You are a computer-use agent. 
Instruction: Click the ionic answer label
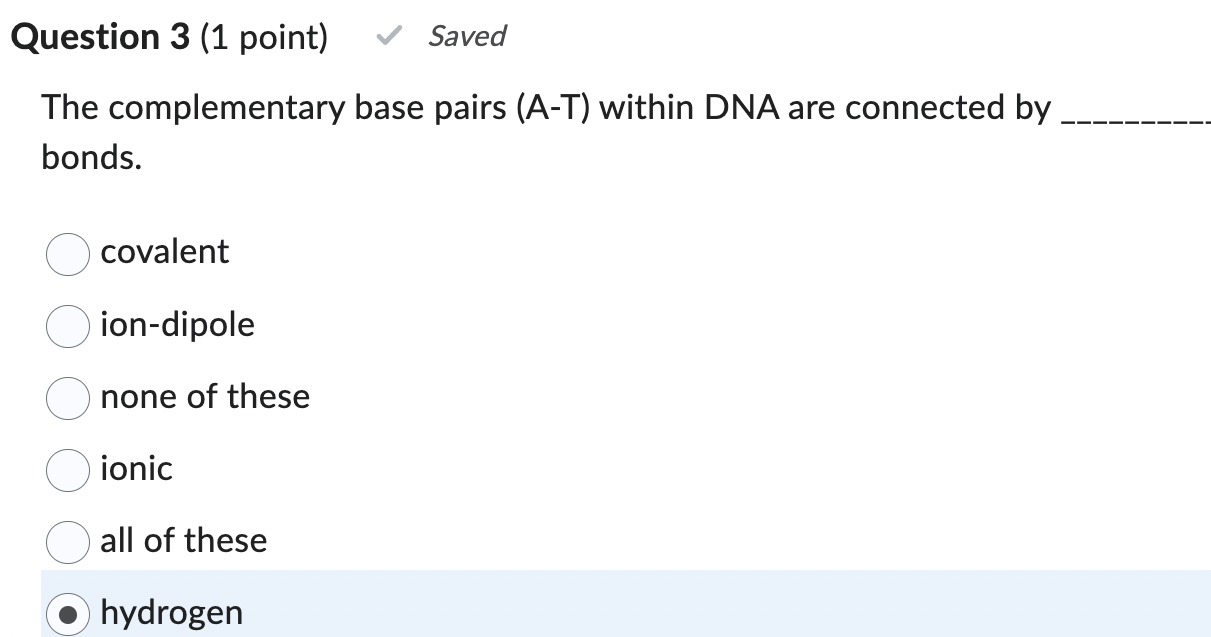point(136,468)
